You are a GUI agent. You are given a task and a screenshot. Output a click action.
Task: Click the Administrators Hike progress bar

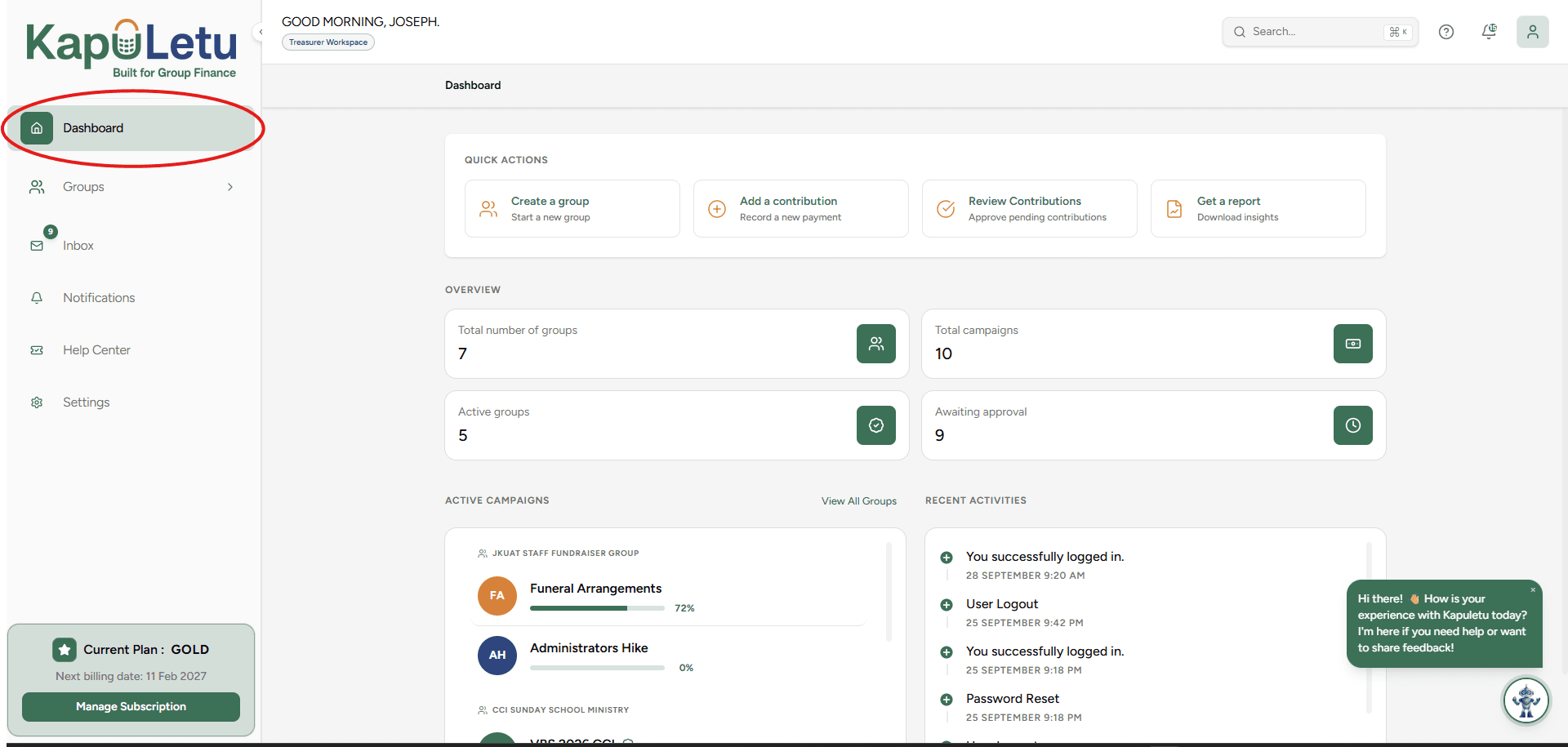point(597,668)
